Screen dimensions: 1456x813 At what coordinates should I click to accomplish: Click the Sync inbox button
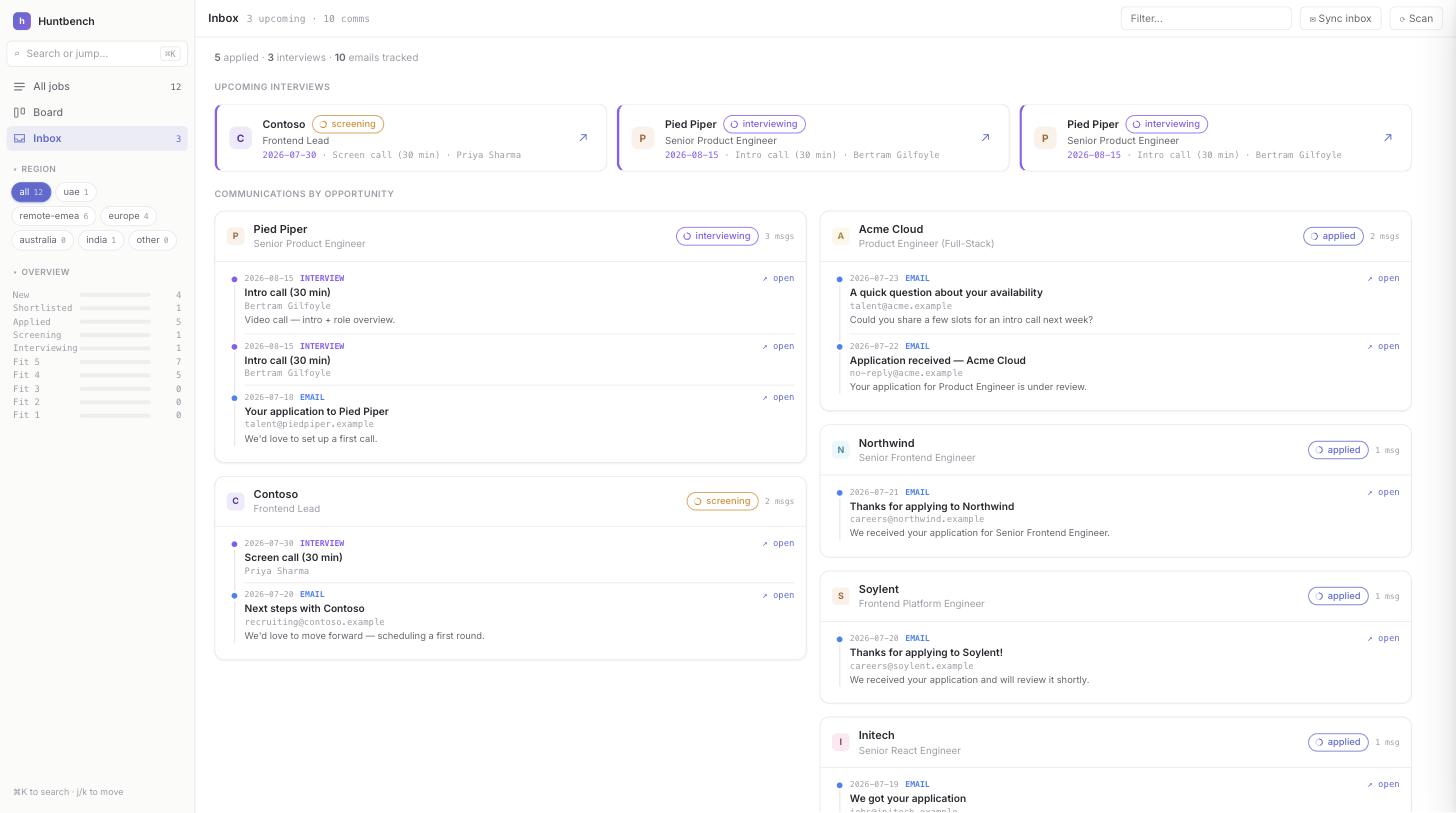(x=1341, y=18)
